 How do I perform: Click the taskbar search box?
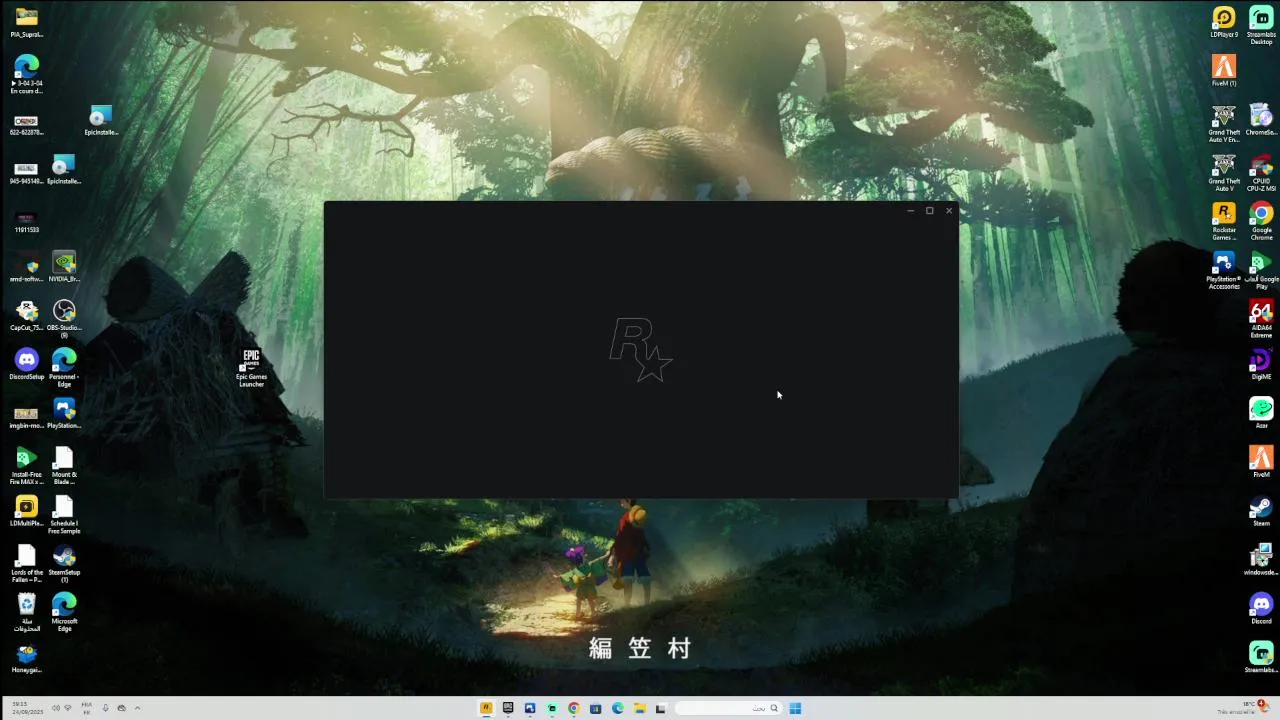point(728,708)
